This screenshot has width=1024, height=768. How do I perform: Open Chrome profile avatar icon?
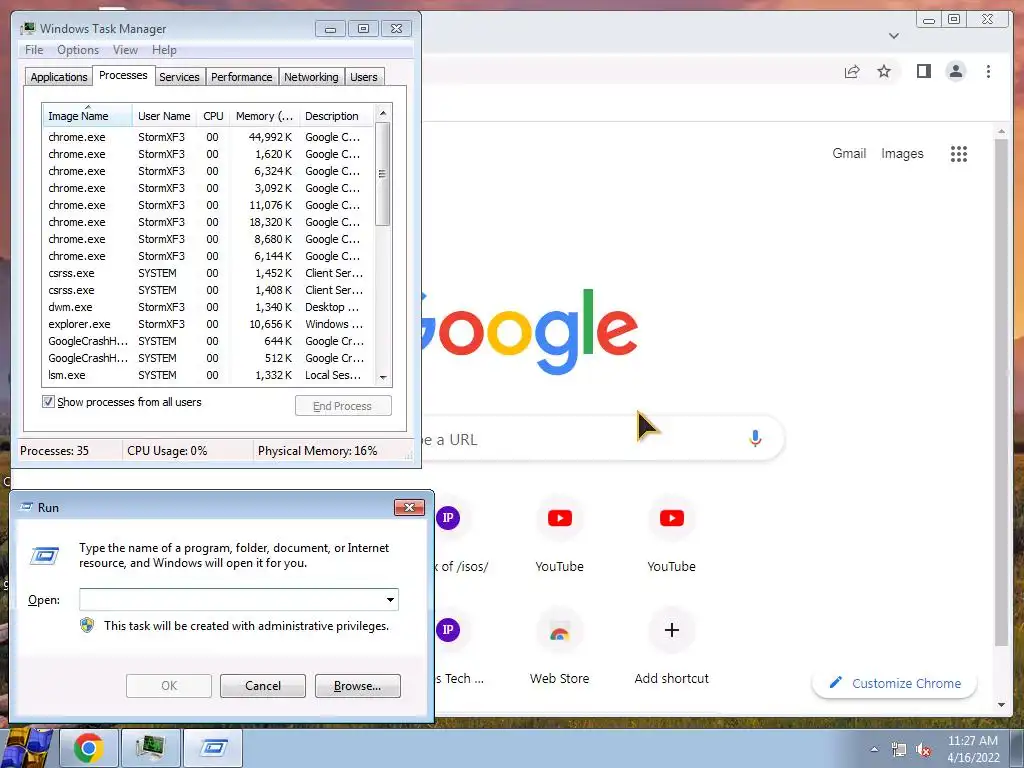click(x=955, y=71)
